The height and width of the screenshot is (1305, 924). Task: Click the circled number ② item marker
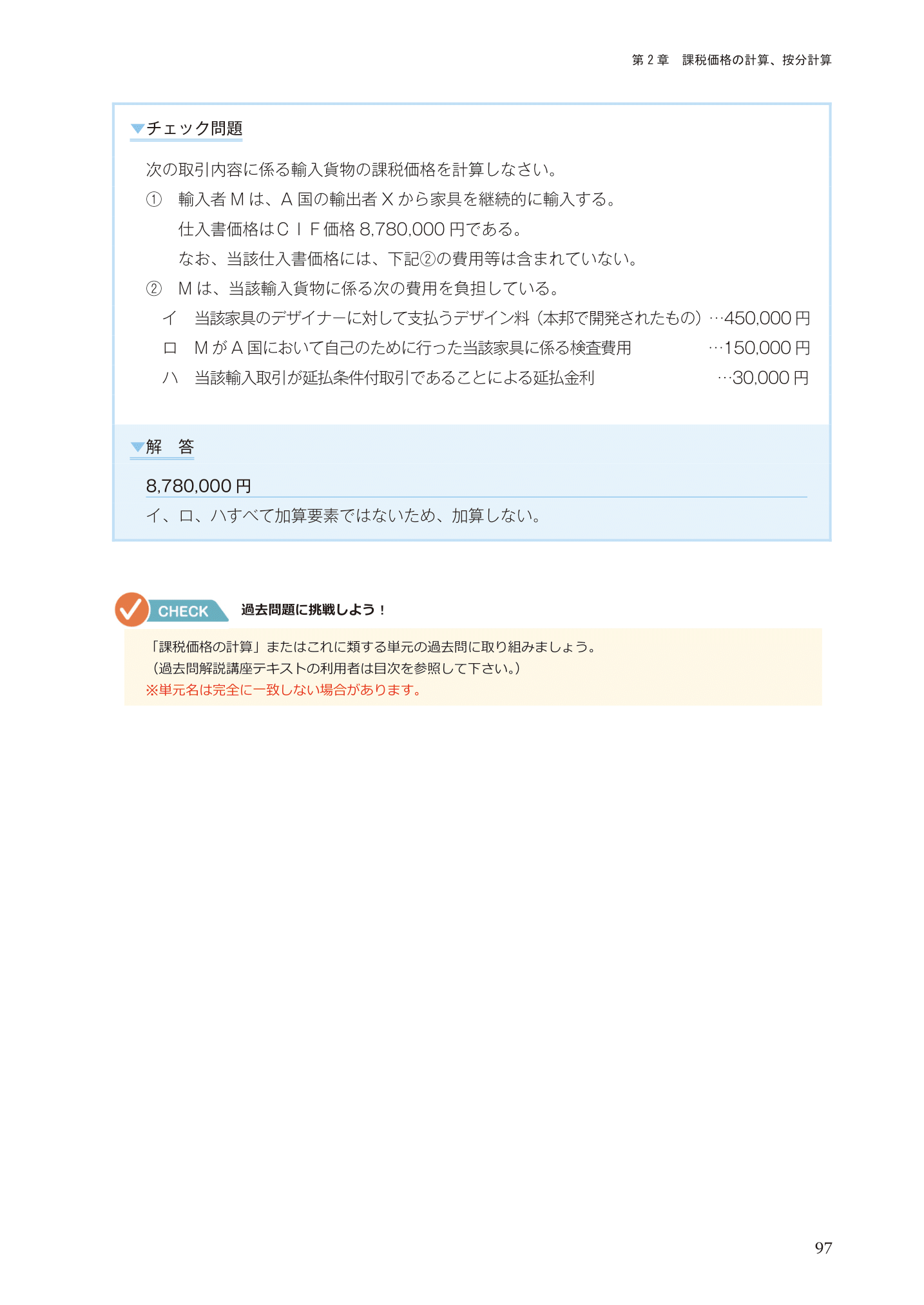[154, 288]
